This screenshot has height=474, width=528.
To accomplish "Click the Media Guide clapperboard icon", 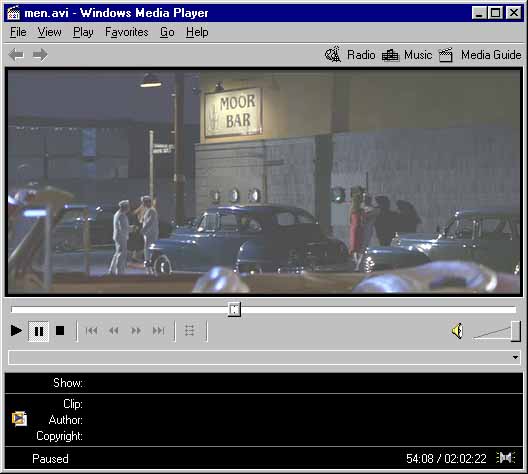I will (x=446, y=55).
